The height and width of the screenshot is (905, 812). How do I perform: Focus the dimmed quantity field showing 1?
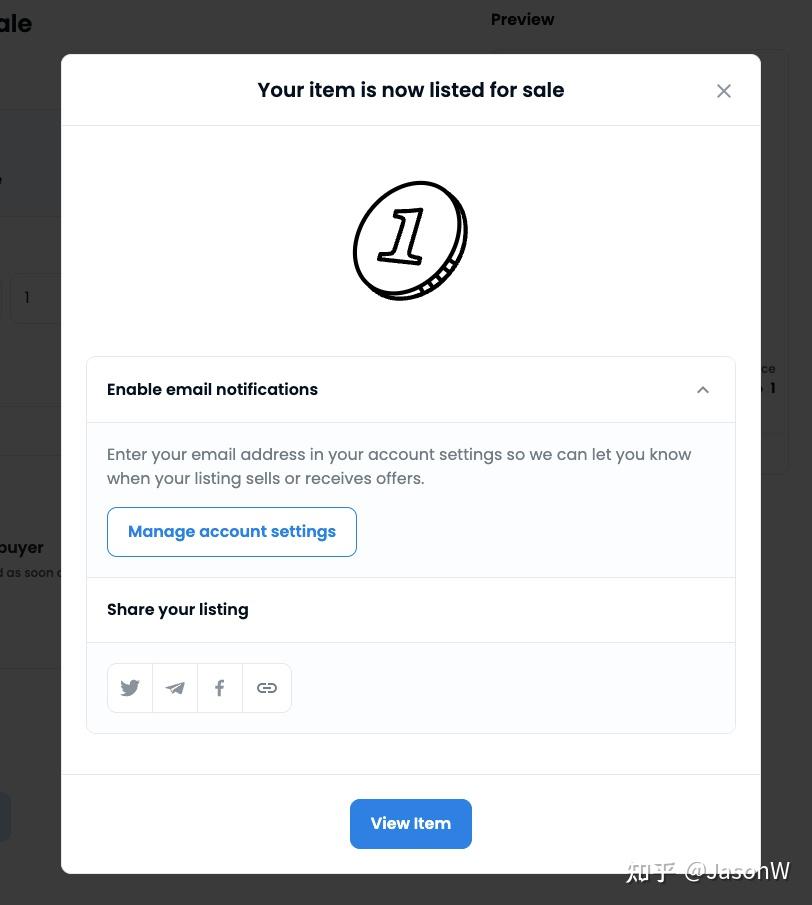tap(36, 298)
